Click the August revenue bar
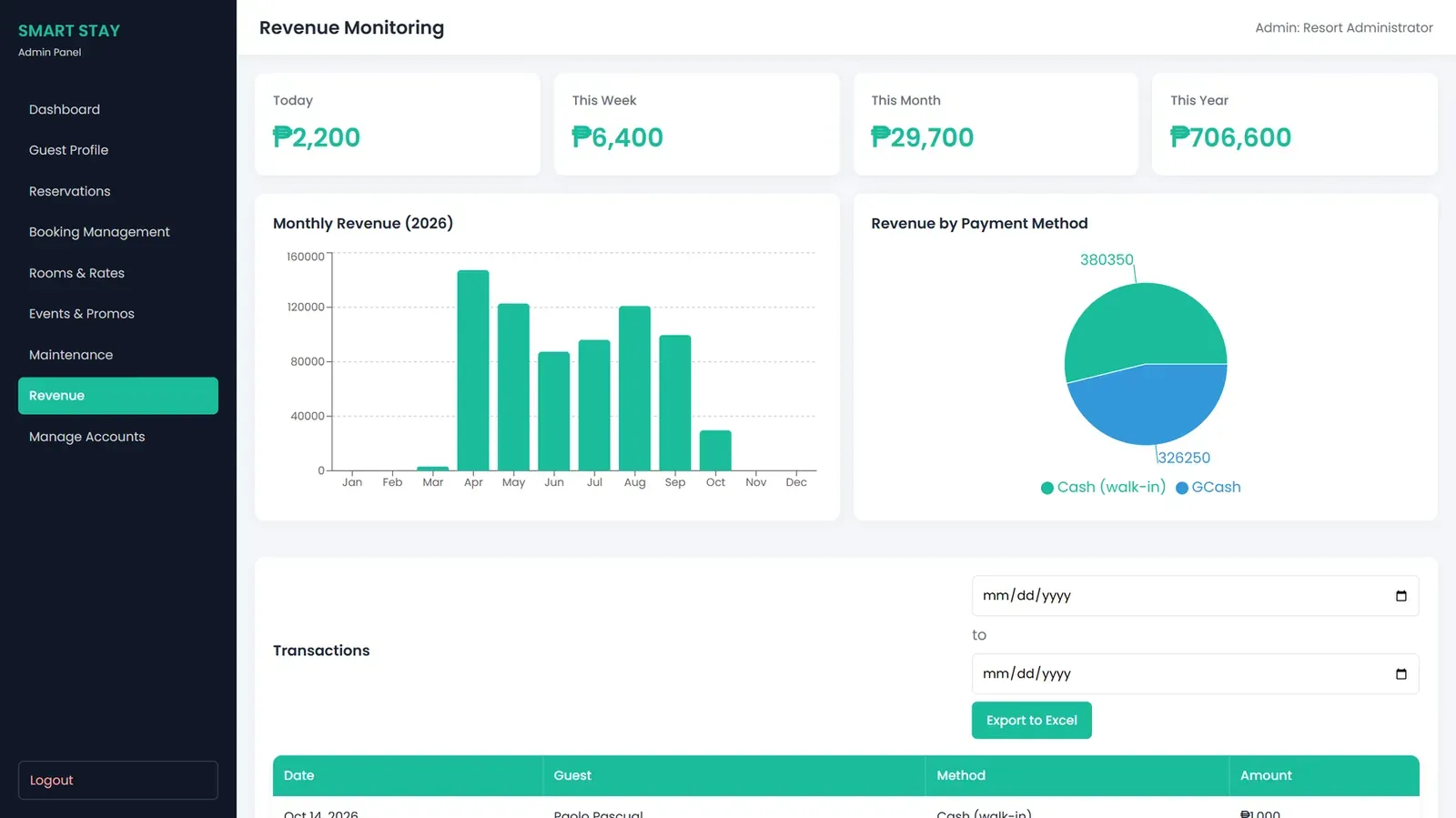Image resolution: width=1456 pixels, height=818 pixels. [x=635, y=389]
